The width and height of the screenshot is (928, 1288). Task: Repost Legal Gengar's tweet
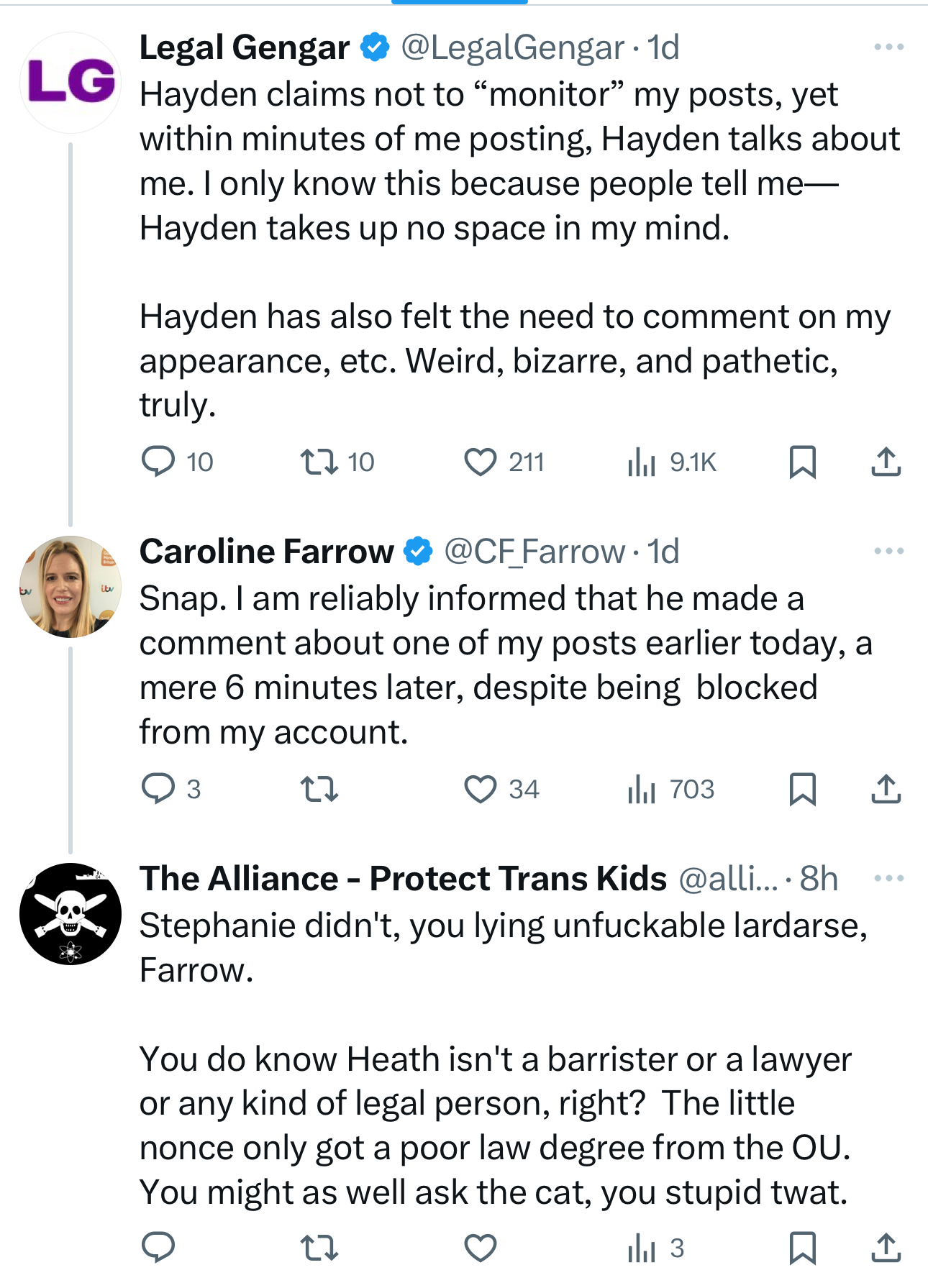[x=319, y=462]
